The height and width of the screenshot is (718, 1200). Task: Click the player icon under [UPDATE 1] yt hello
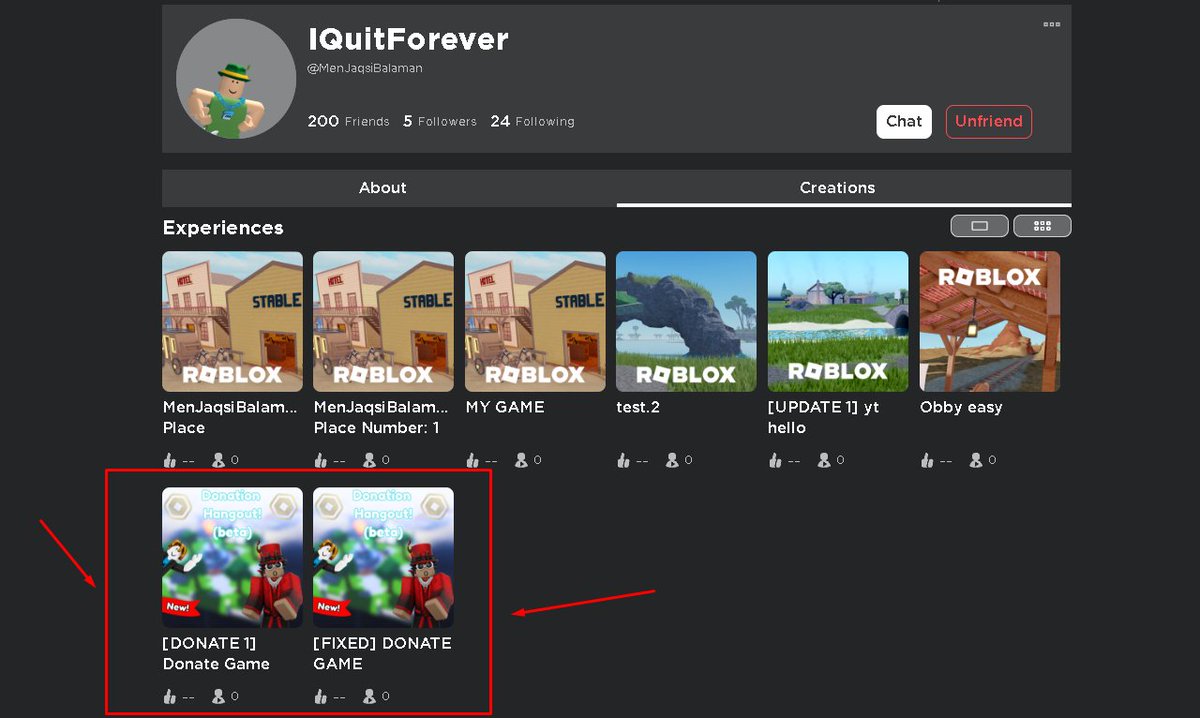pyautogui.click(x=824, y=460)
